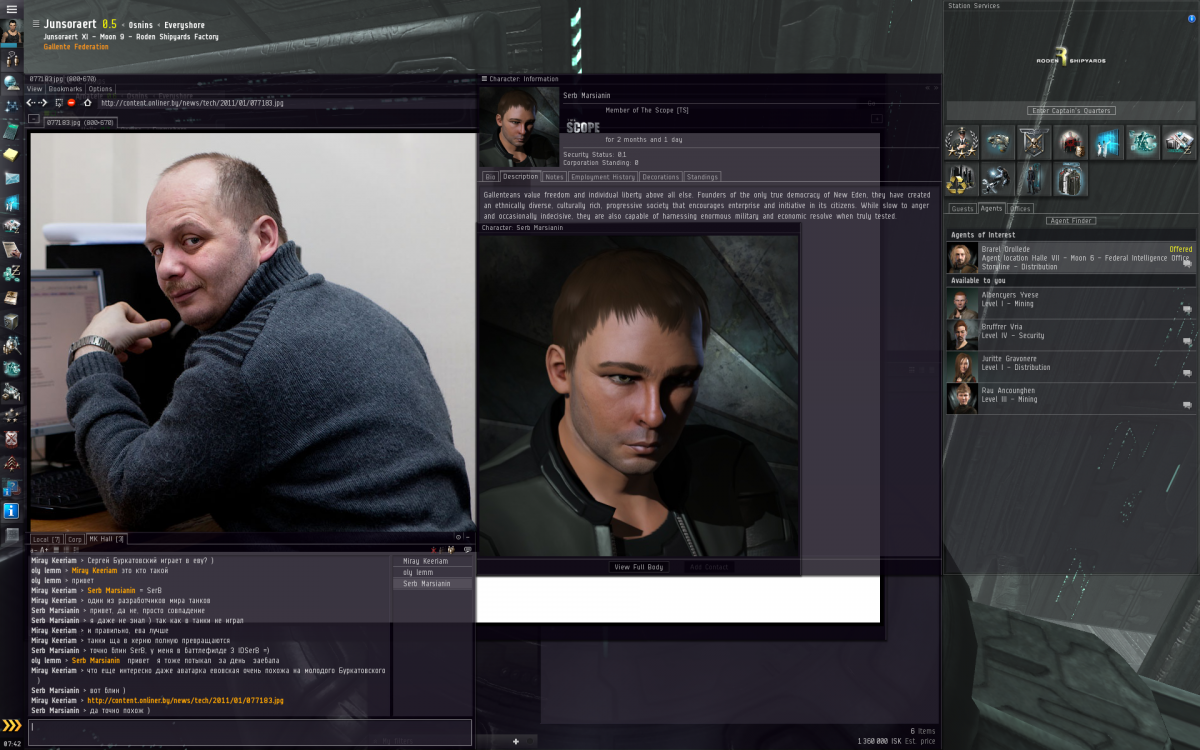Open the blue laboratory station service
This screenshot has width=1200, height=750.
(x=1106, y=143)
